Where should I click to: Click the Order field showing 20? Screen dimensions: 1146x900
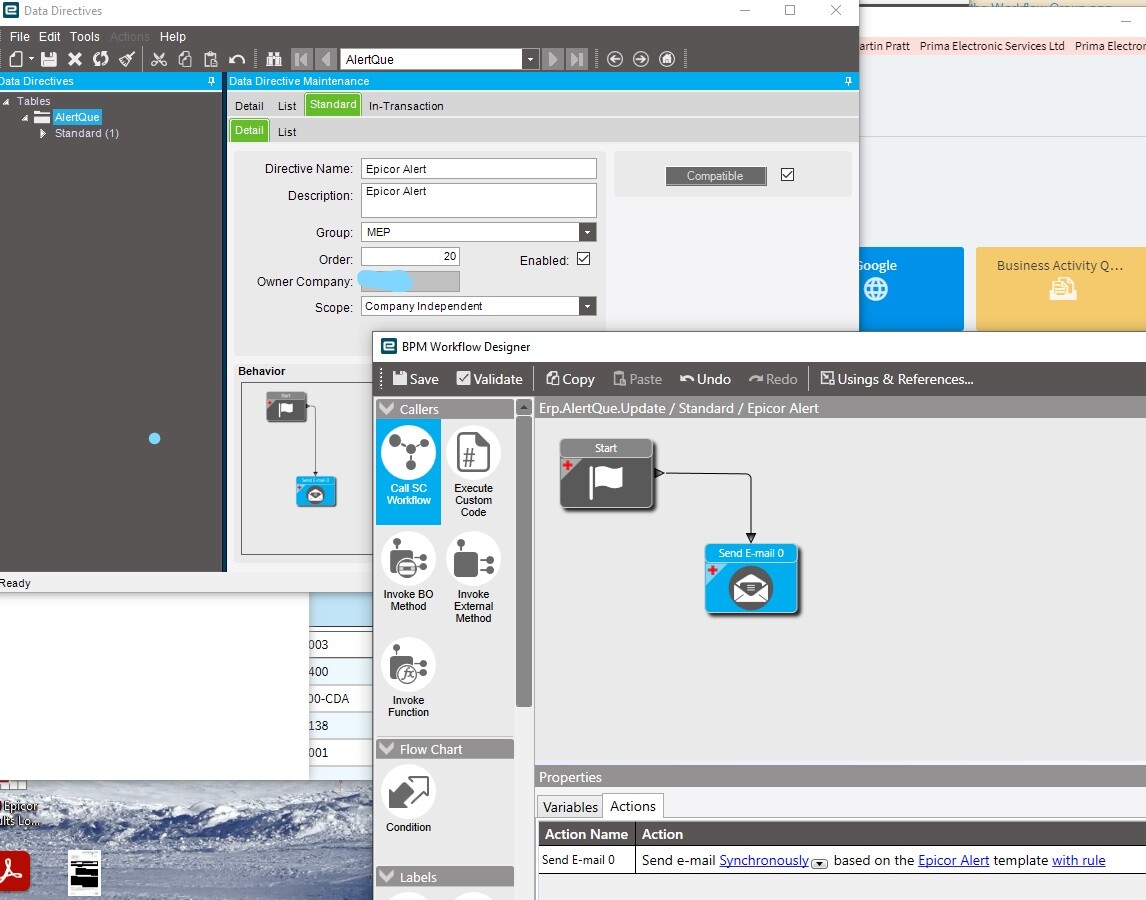tap(410, 257)
